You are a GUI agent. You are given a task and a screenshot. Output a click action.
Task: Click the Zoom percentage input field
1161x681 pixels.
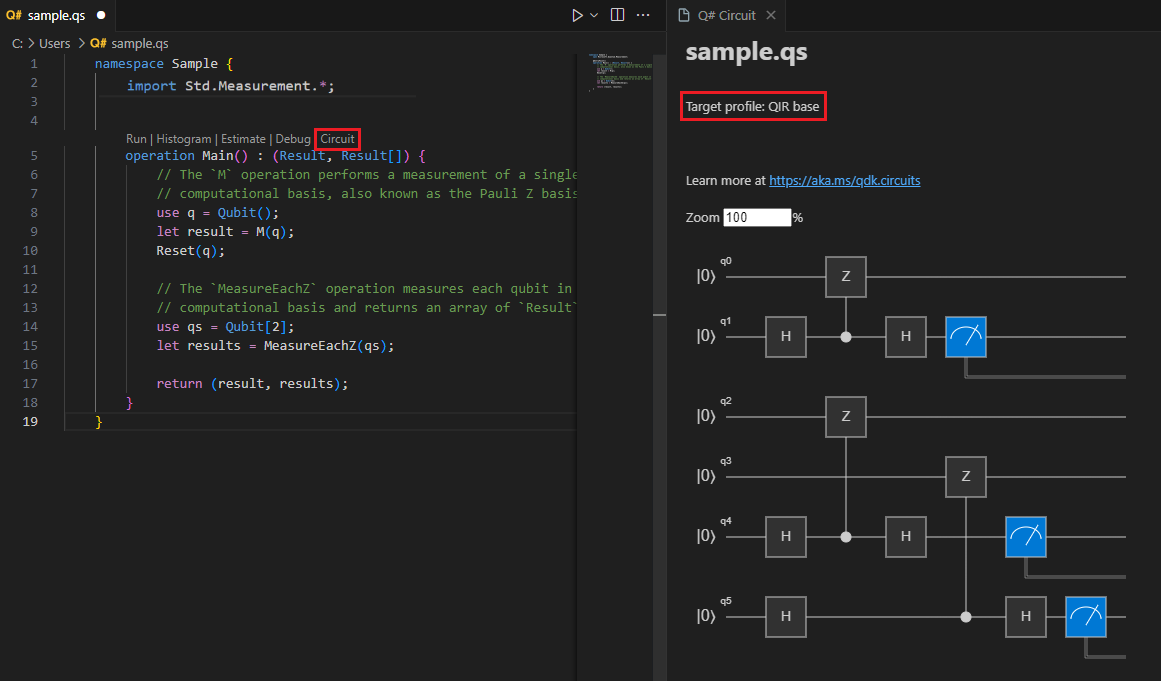(x=757, y=217)
